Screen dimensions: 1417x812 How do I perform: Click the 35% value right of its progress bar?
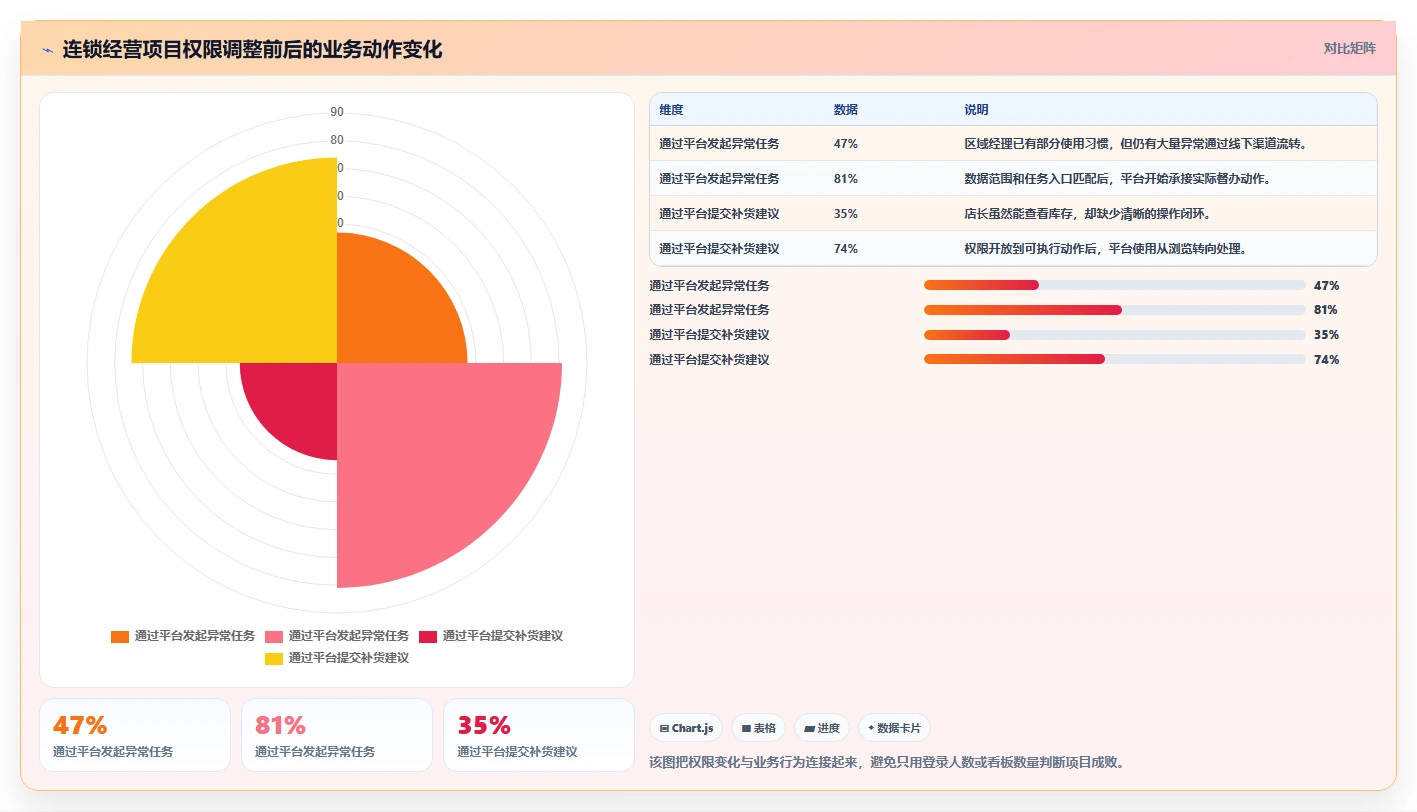click(1326, 335)
